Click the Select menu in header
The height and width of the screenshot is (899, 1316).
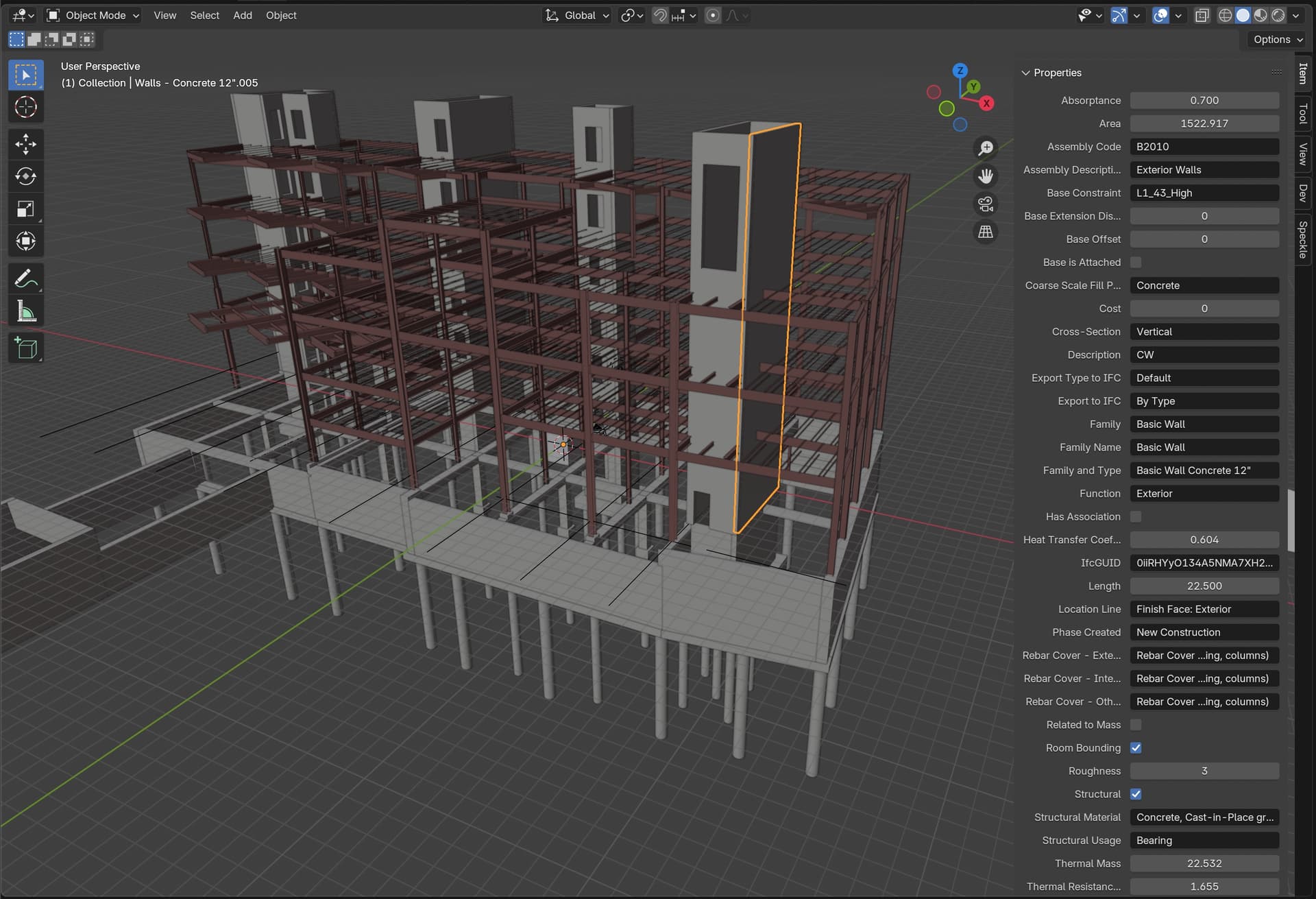click(204, 15)
